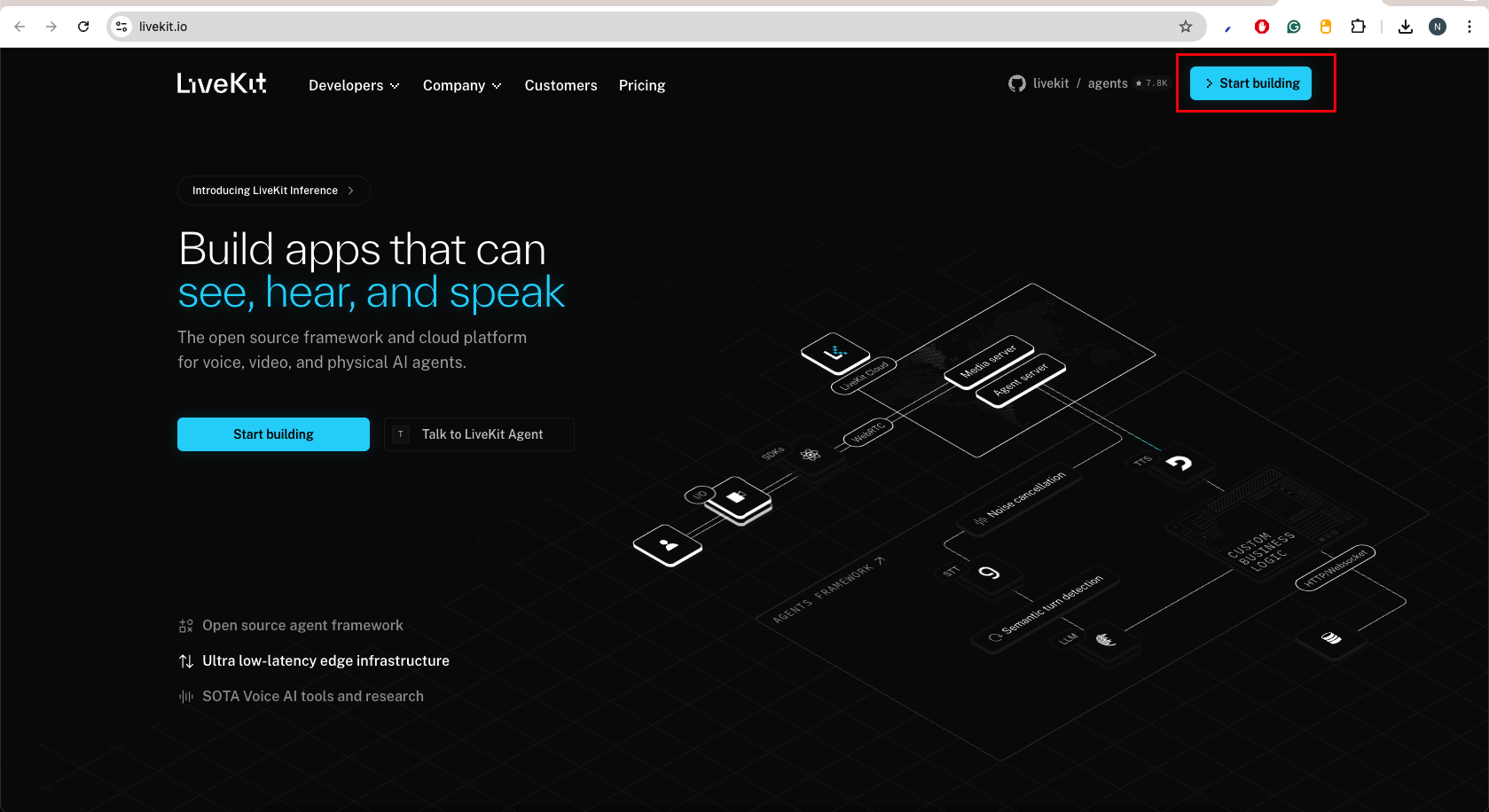This screenshot has height=812, width=1489.
Task: Open the browser downloads icon
Action: 1406,27
